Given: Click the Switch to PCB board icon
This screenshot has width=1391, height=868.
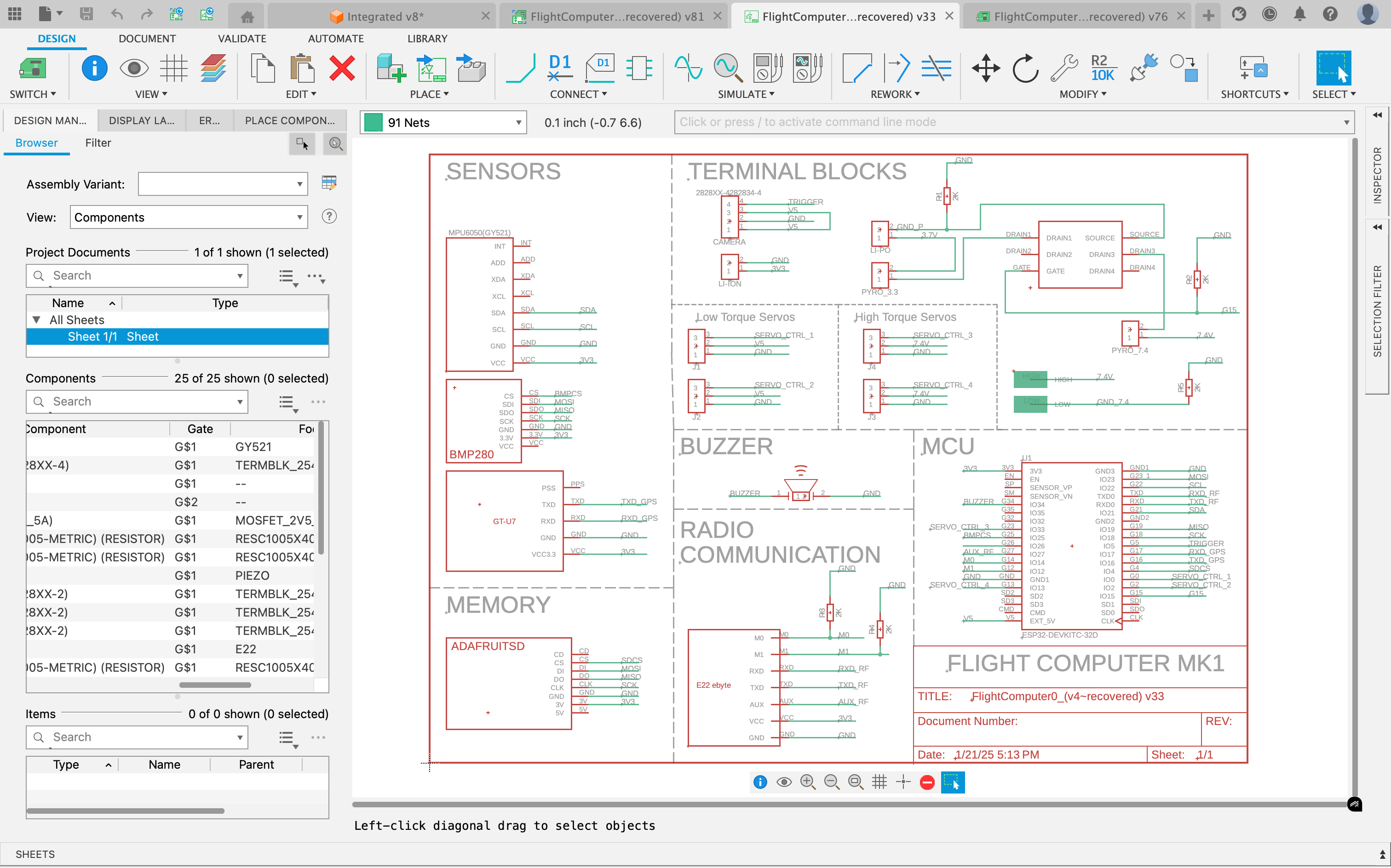Looking at the screenshot, I should (x=33, y=69).
